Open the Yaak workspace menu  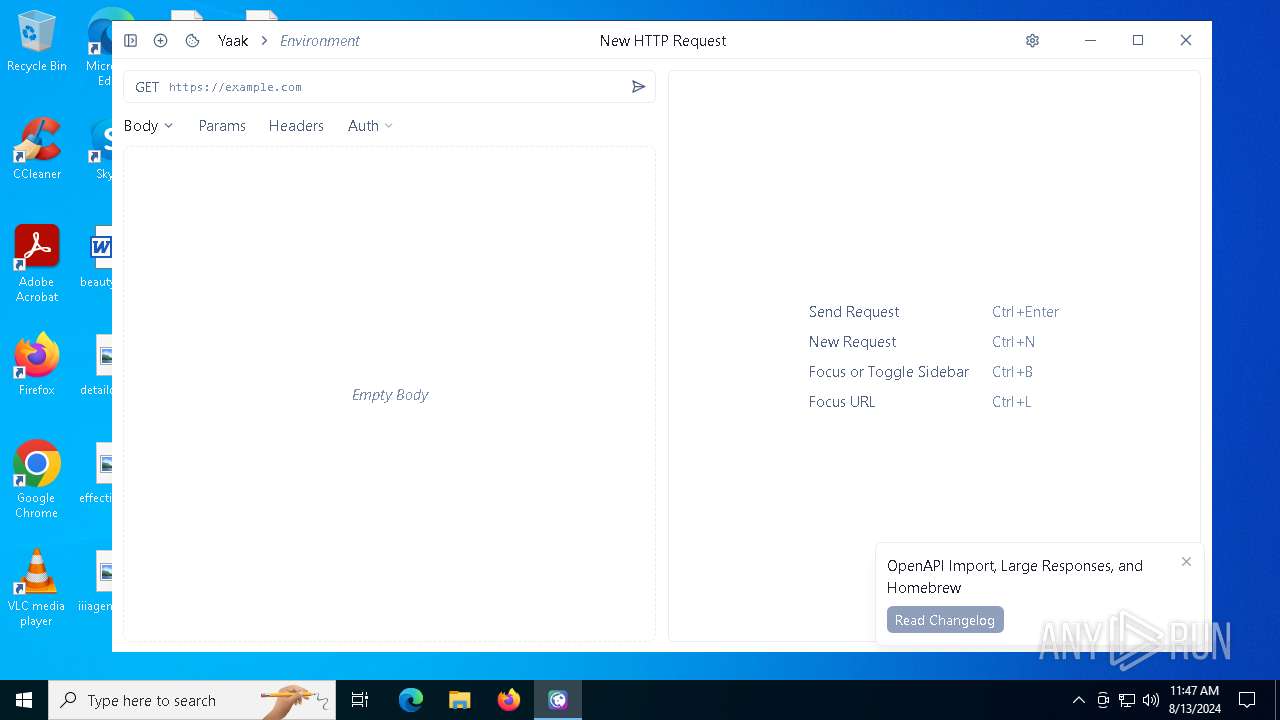pyautogui.click(x=233, y=41)
